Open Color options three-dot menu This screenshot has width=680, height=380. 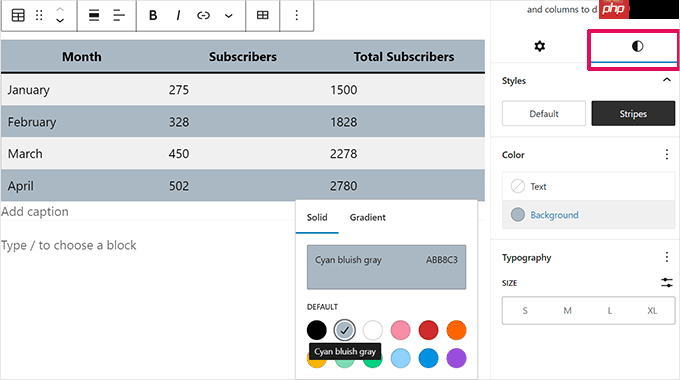667,154
